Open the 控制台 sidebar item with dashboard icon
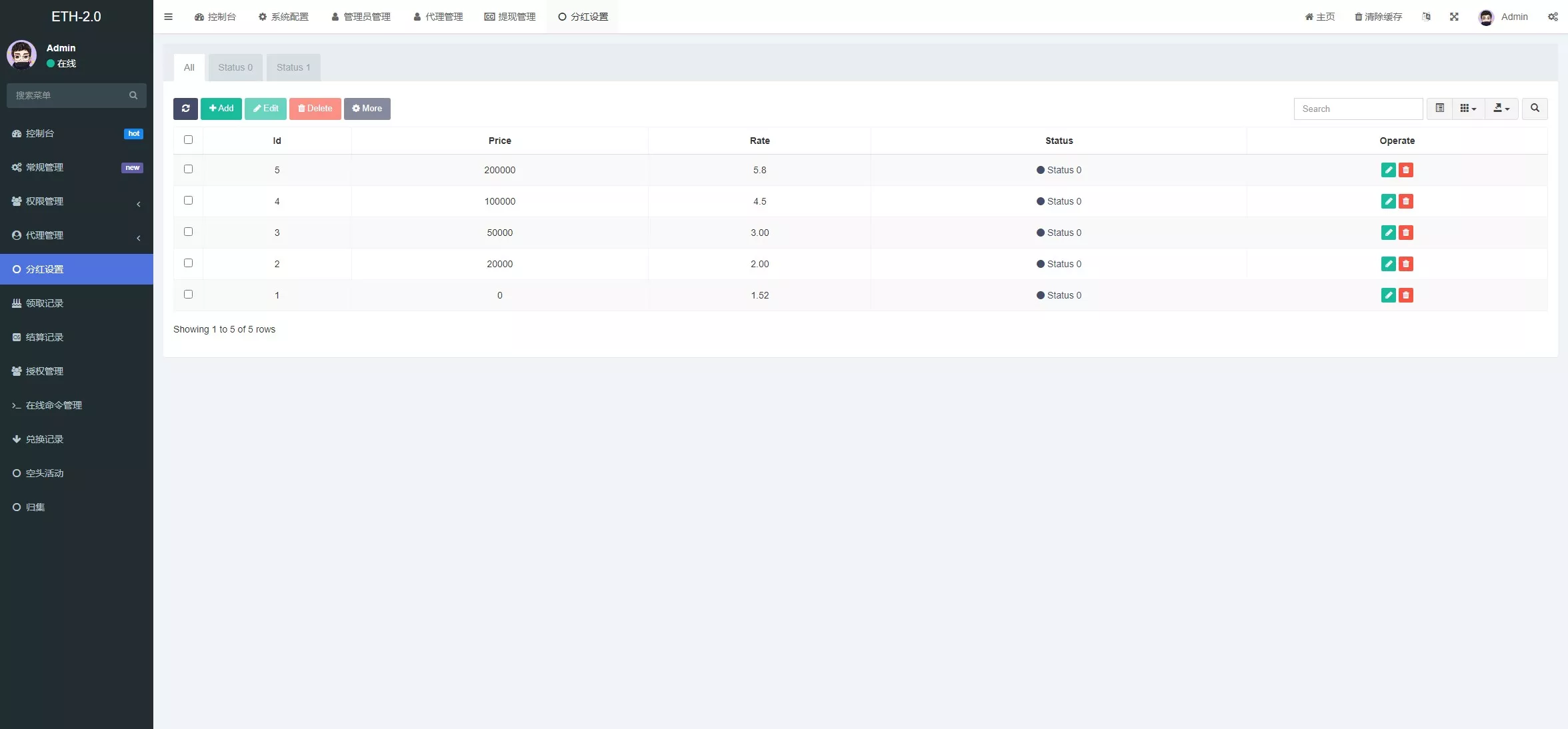1568x729 pixels. (x=38, y=133)
